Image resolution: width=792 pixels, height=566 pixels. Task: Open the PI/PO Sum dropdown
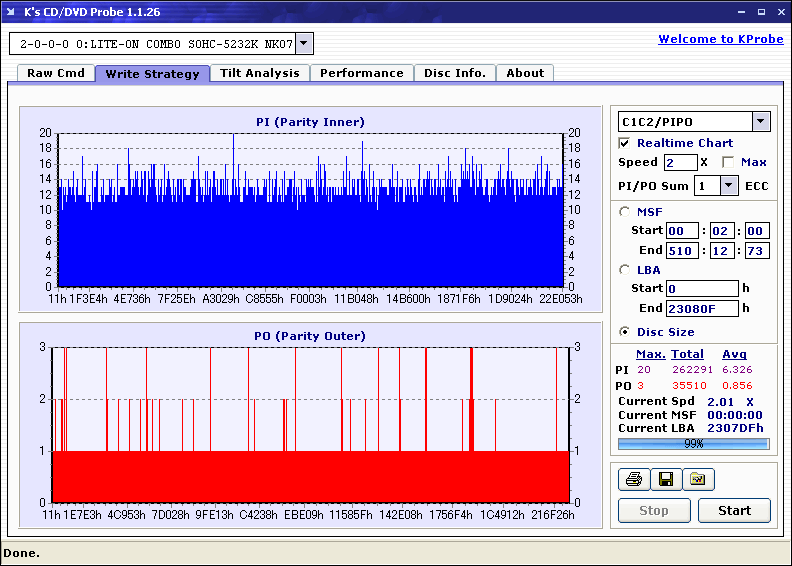point(728,185)
